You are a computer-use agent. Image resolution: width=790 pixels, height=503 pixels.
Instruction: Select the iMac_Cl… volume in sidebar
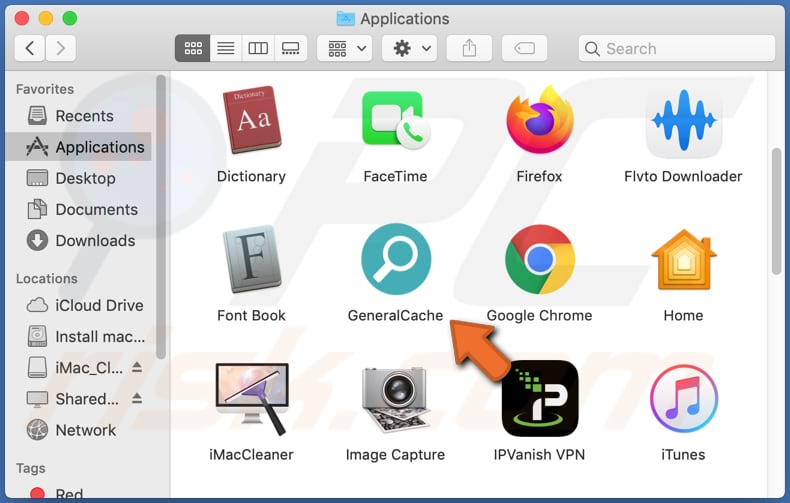tap(76, 368)
